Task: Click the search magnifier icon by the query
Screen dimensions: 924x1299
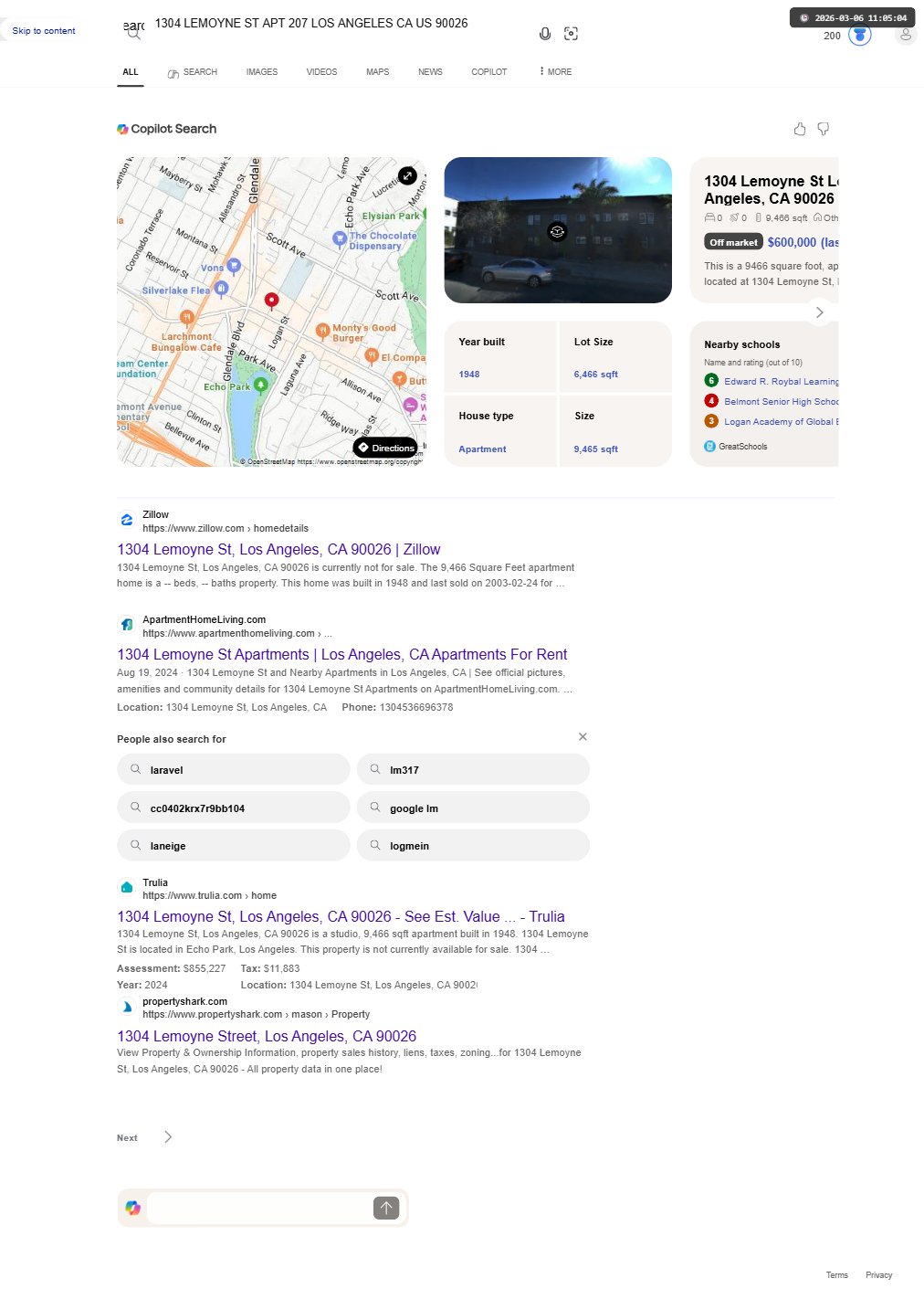Action: coord(133,33)
